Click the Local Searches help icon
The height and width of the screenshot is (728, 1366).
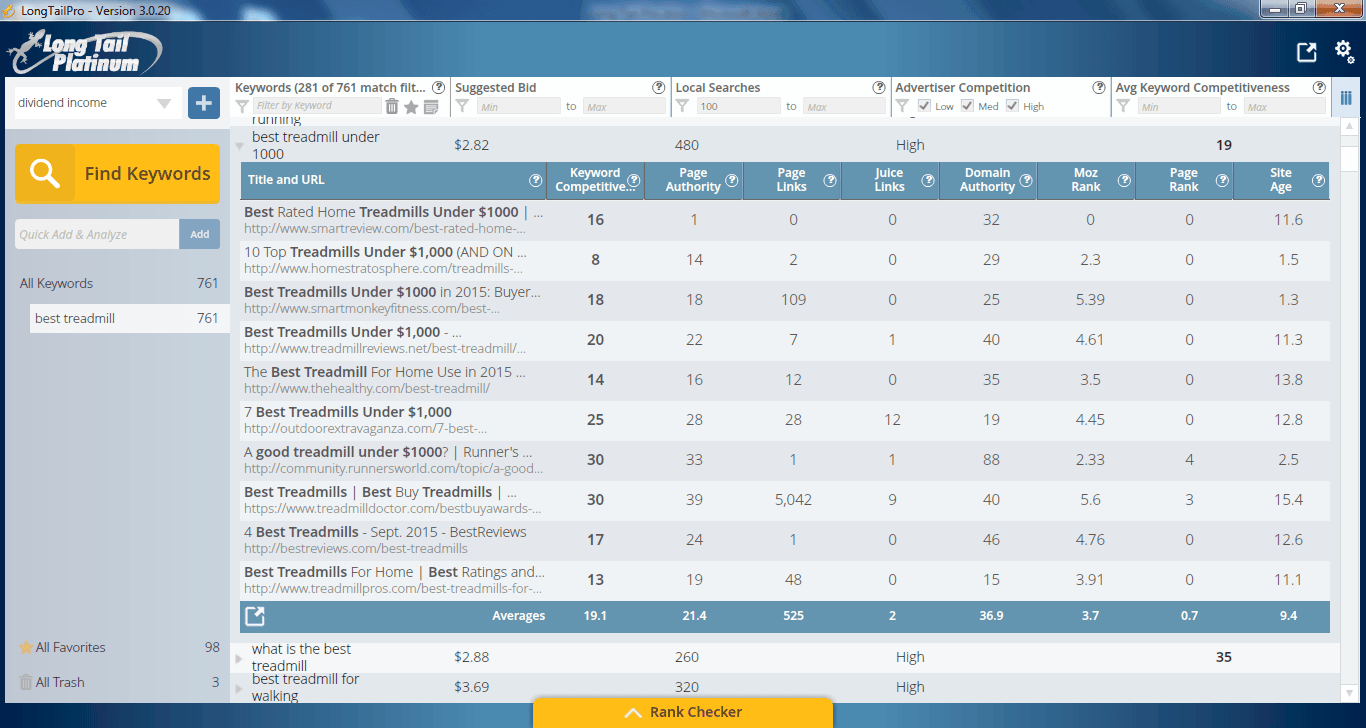tap(879, 88)
